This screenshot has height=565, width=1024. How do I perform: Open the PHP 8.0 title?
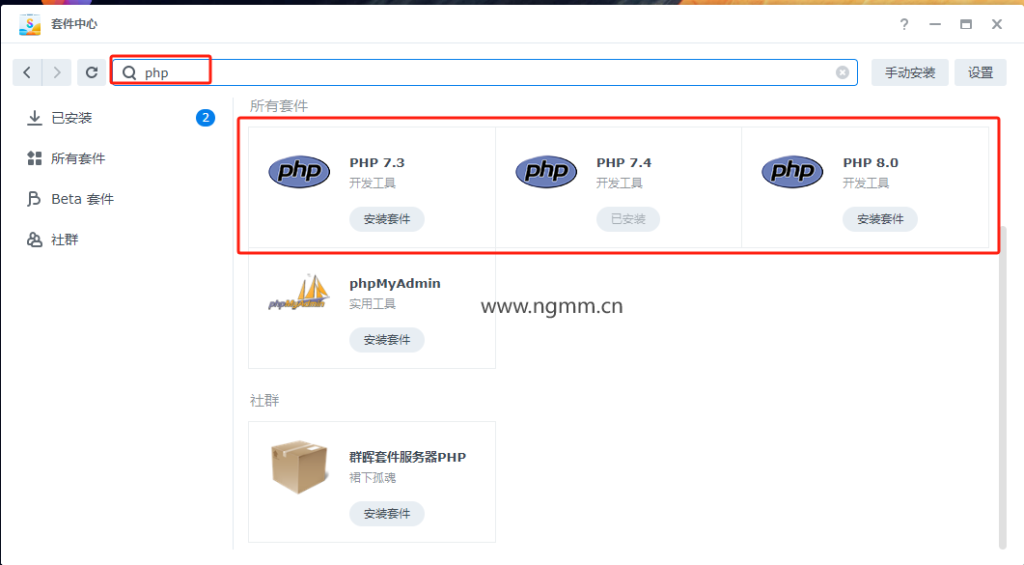coord(871,163)
